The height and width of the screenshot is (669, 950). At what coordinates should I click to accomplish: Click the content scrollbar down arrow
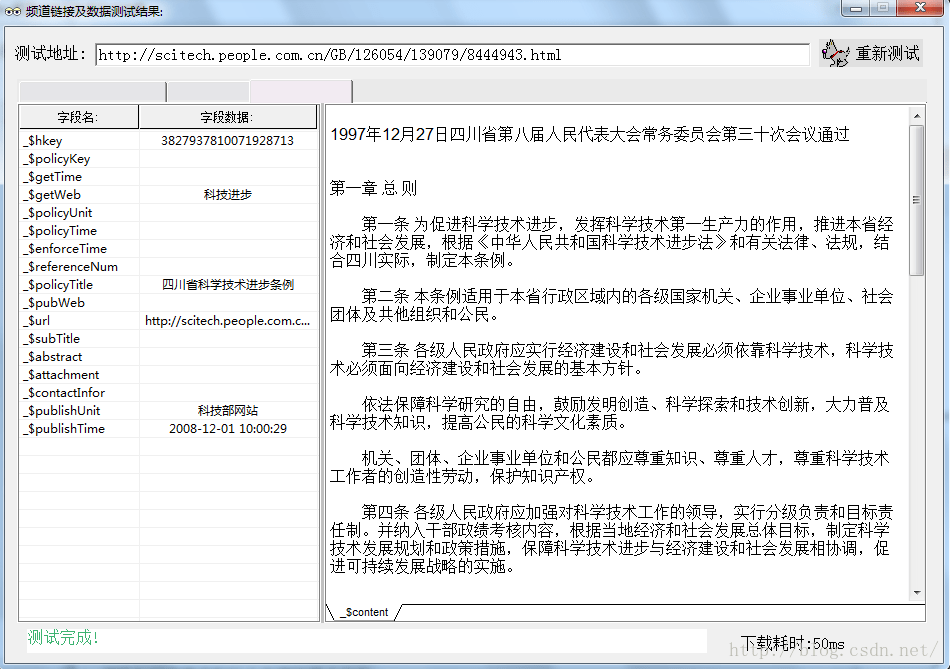917,593
